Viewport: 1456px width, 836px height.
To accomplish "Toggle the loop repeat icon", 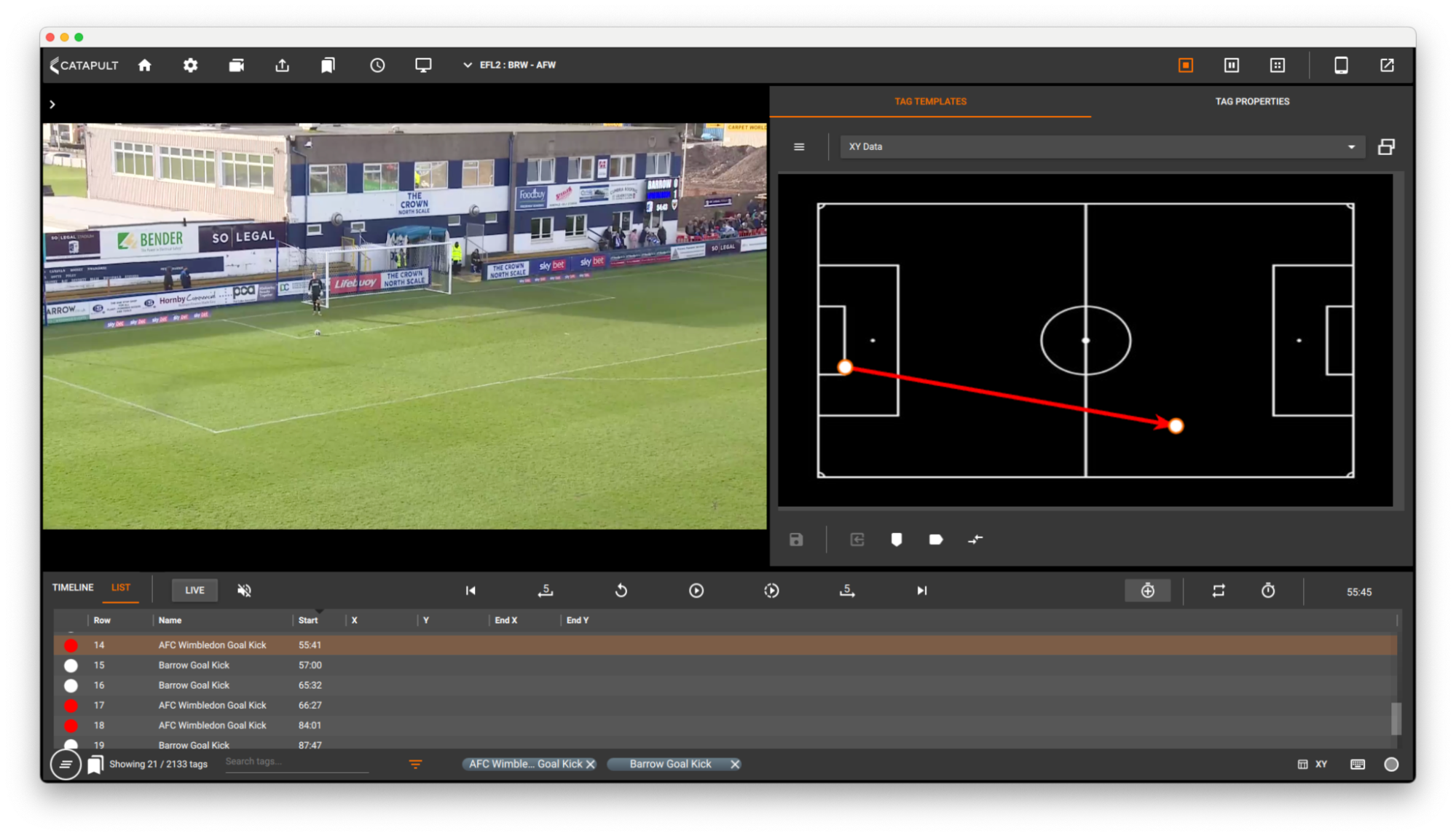I will (x=1219, y=591).
